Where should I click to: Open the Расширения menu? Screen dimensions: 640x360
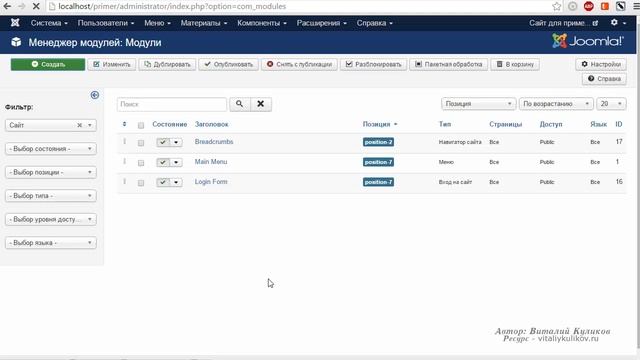pos(322,23)
